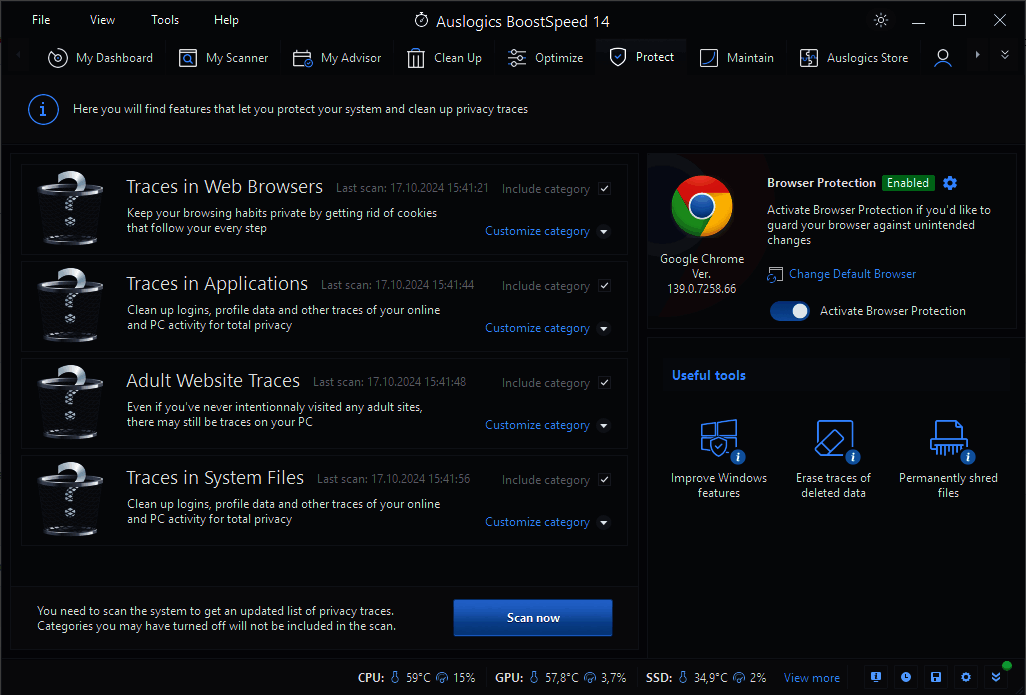Uncheck Include category for Adult Website Traces
Image resolution: width=1026 pixels, height=695 pixels.
coord(604,383)
